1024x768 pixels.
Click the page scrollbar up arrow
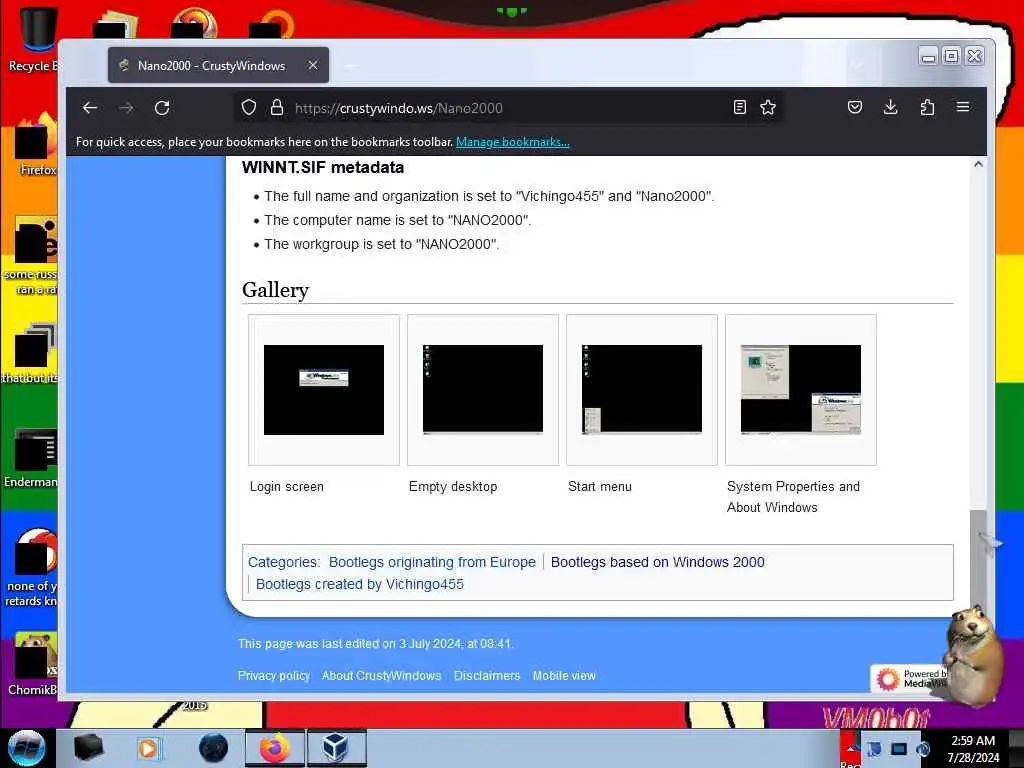978,165
